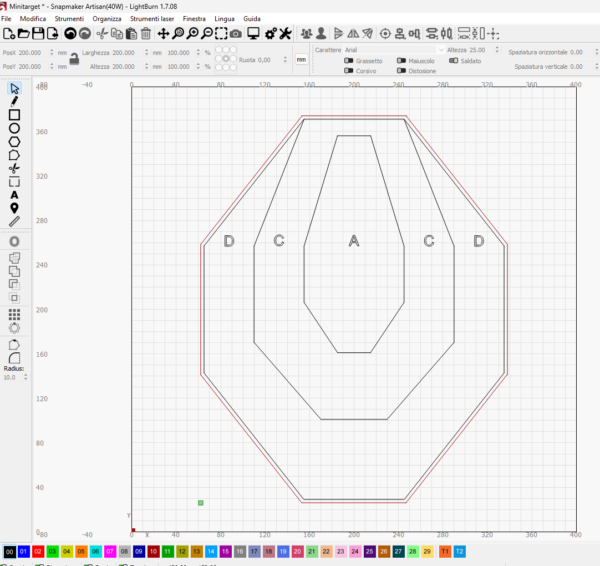Click the Frame Selection dashed box icon
600x566 pixels.
[x=221, y=34]
